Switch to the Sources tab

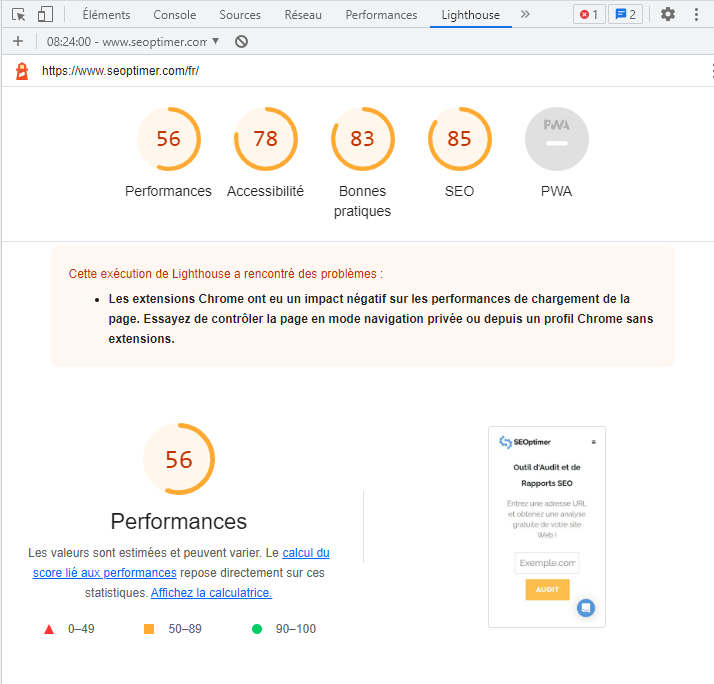[x=240, y=15]
